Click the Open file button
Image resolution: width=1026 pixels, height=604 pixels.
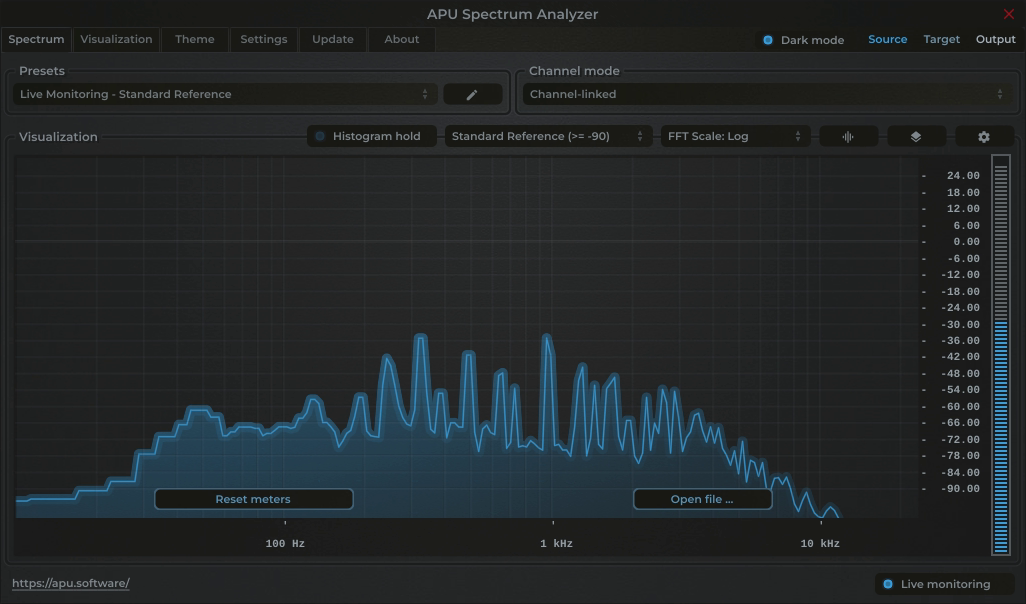(x=702, y=499)
